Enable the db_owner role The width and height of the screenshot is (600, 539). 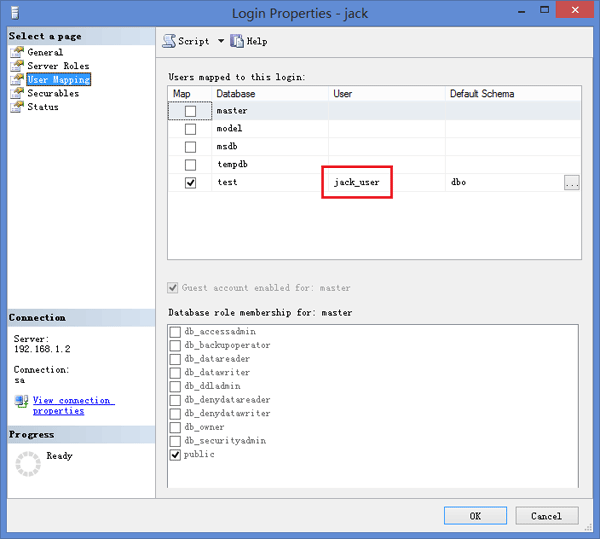[175, 427]
